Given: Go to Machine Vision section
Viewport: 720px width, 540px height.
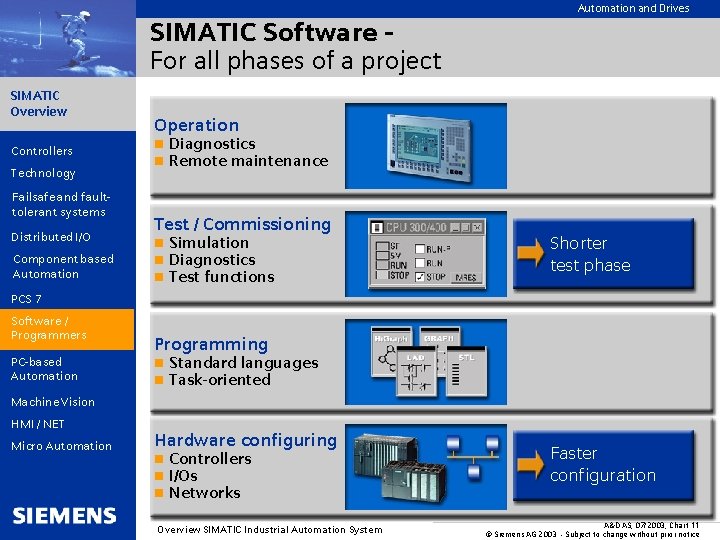Looking at the screenshot, I should tap(53, 402).
